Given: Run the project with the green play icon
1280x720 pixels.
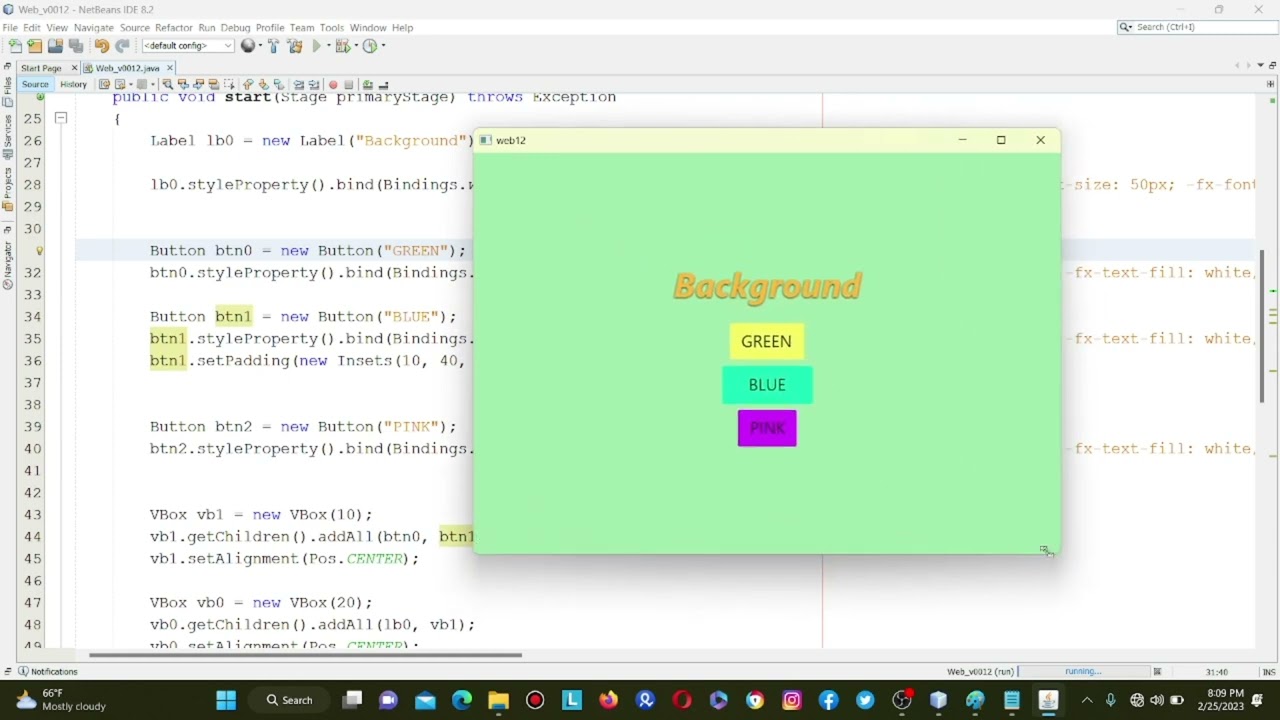Looking at the screenshot, I should click(317, 46).
